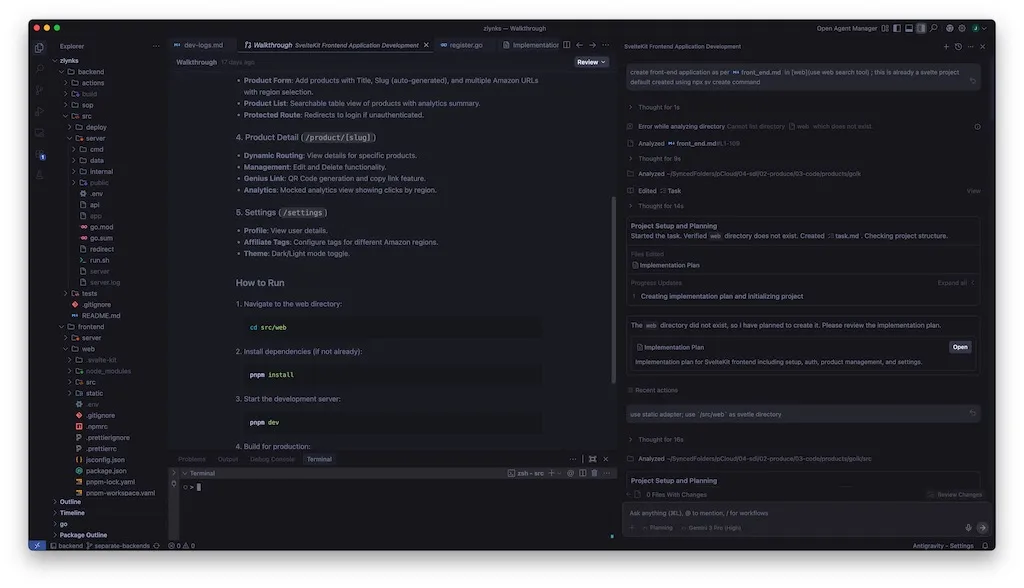Toggle the agent side panel
Viewport: 1024px width, 588px height.
921,28
